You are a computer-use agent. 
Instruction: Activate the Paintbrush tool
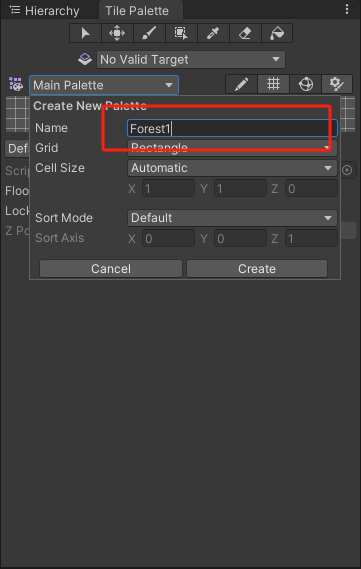(x=149, y=33)
